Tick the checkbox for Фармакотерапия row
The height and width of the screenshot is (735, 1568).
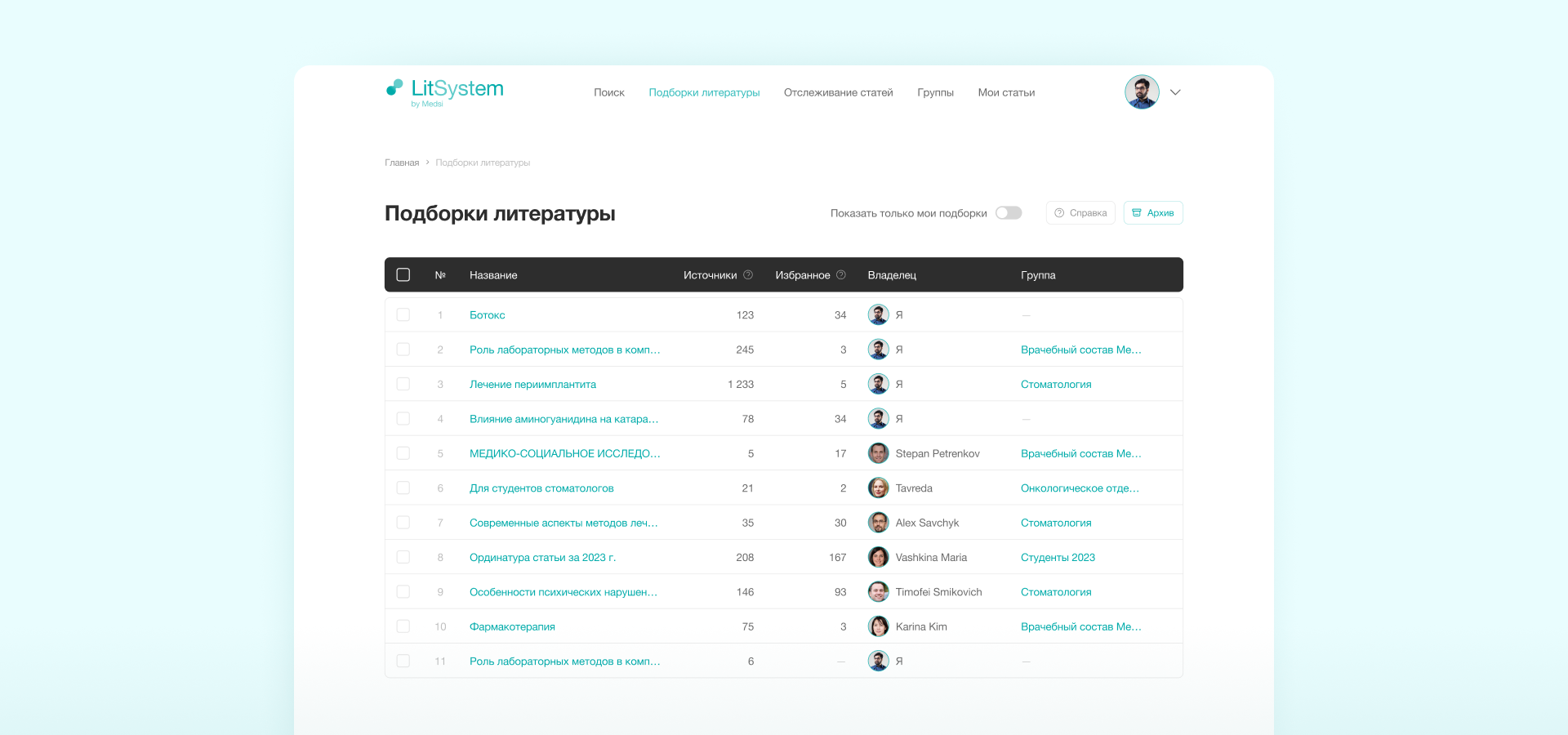[403, 627]
